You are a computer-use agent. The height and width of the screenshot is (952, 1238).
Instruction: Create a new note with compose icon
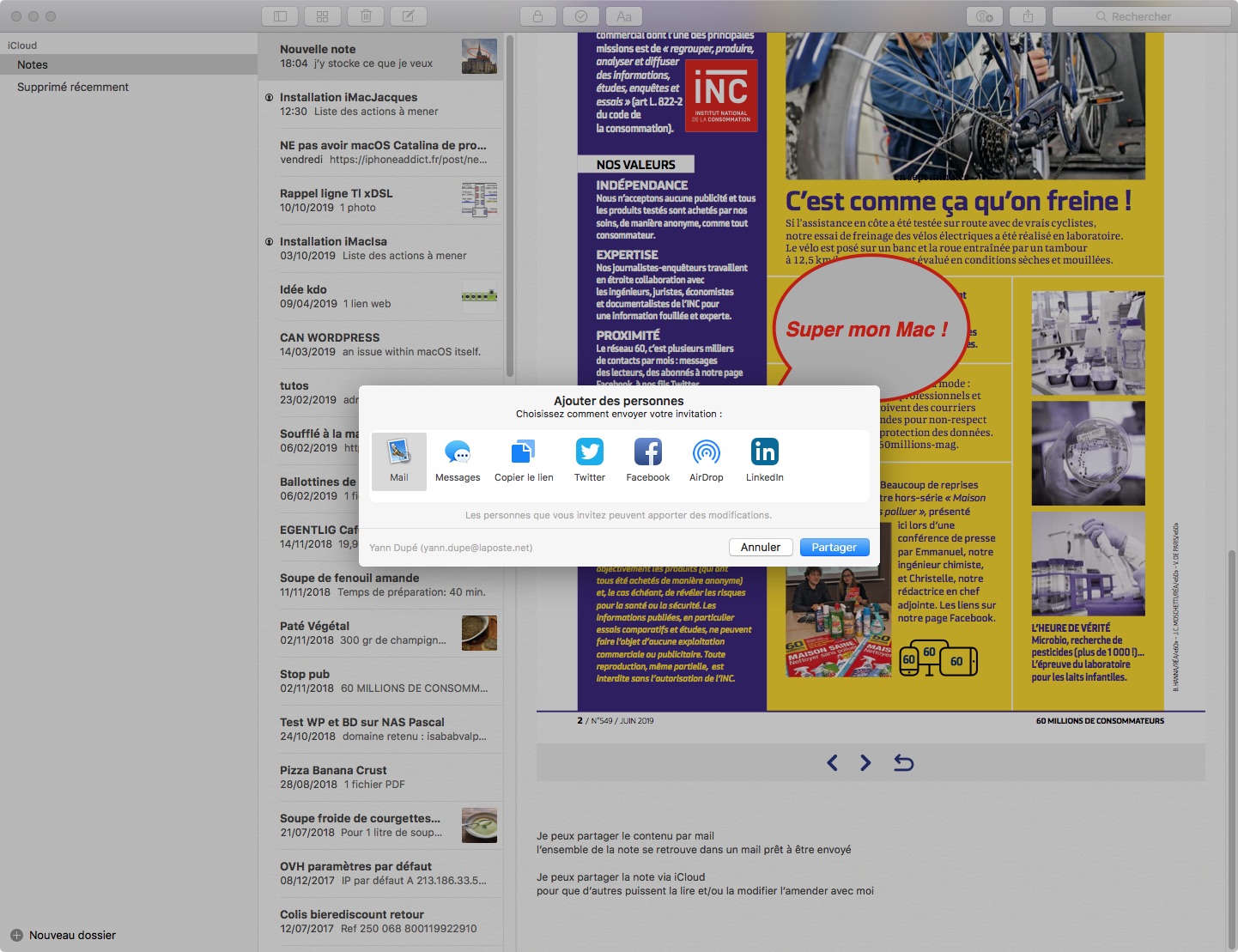click(x=409, y=16)
